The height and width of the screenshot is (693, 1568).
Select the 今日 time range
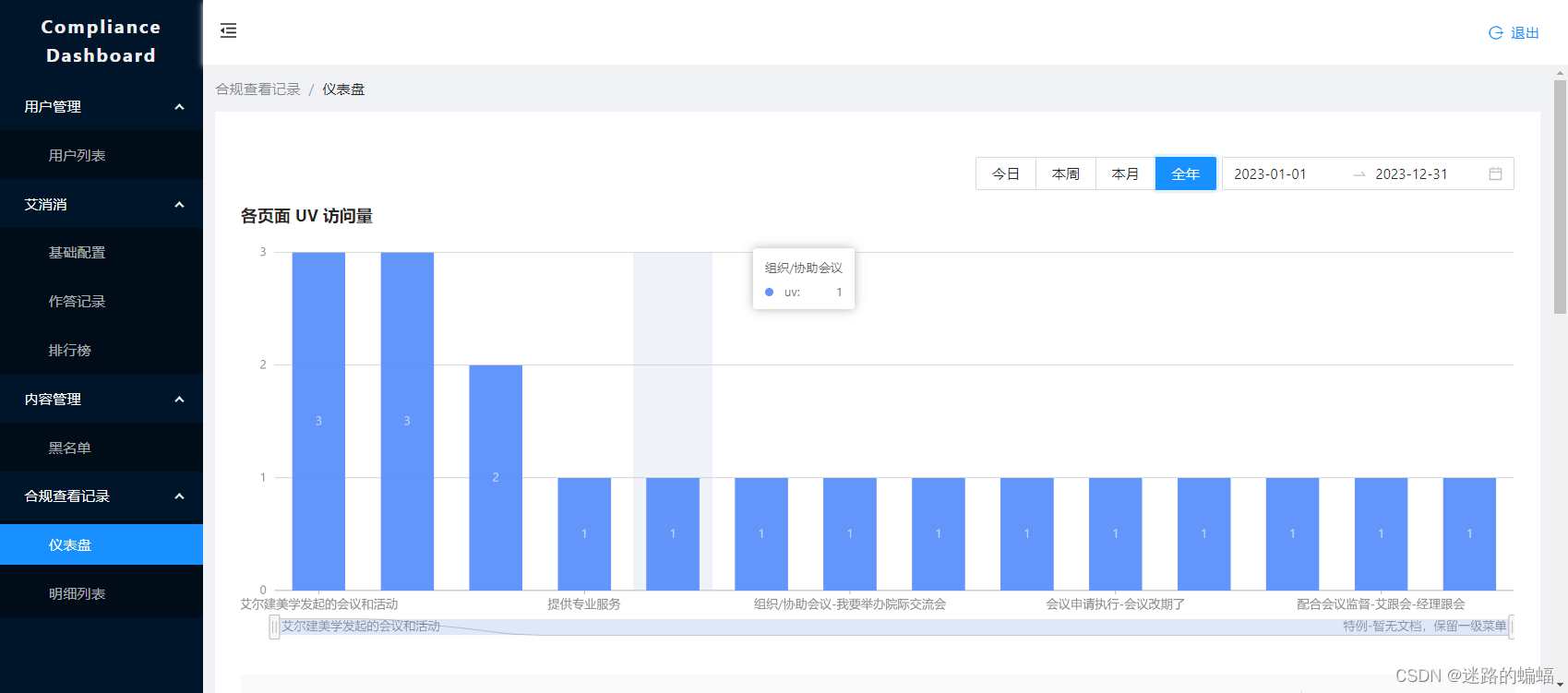[1006, 173]
